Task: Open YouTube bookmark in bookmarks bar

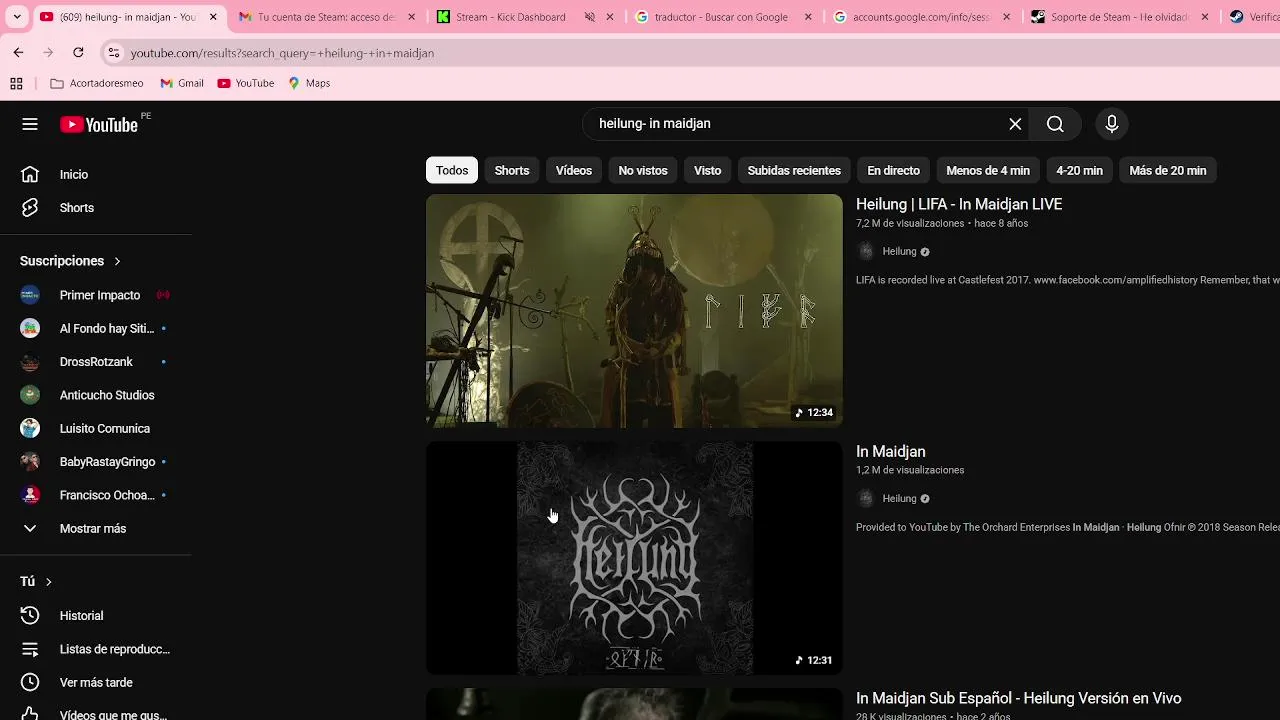Action: click(246, 83)
